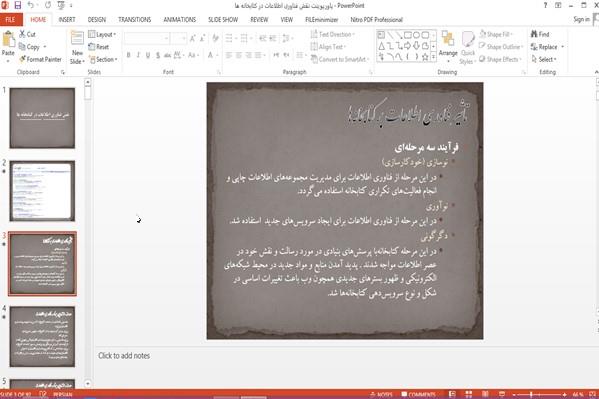Viewport: 599px width, 399px height.
Task: Toggle Italic formatting
Action: click(x=138, y=55)
